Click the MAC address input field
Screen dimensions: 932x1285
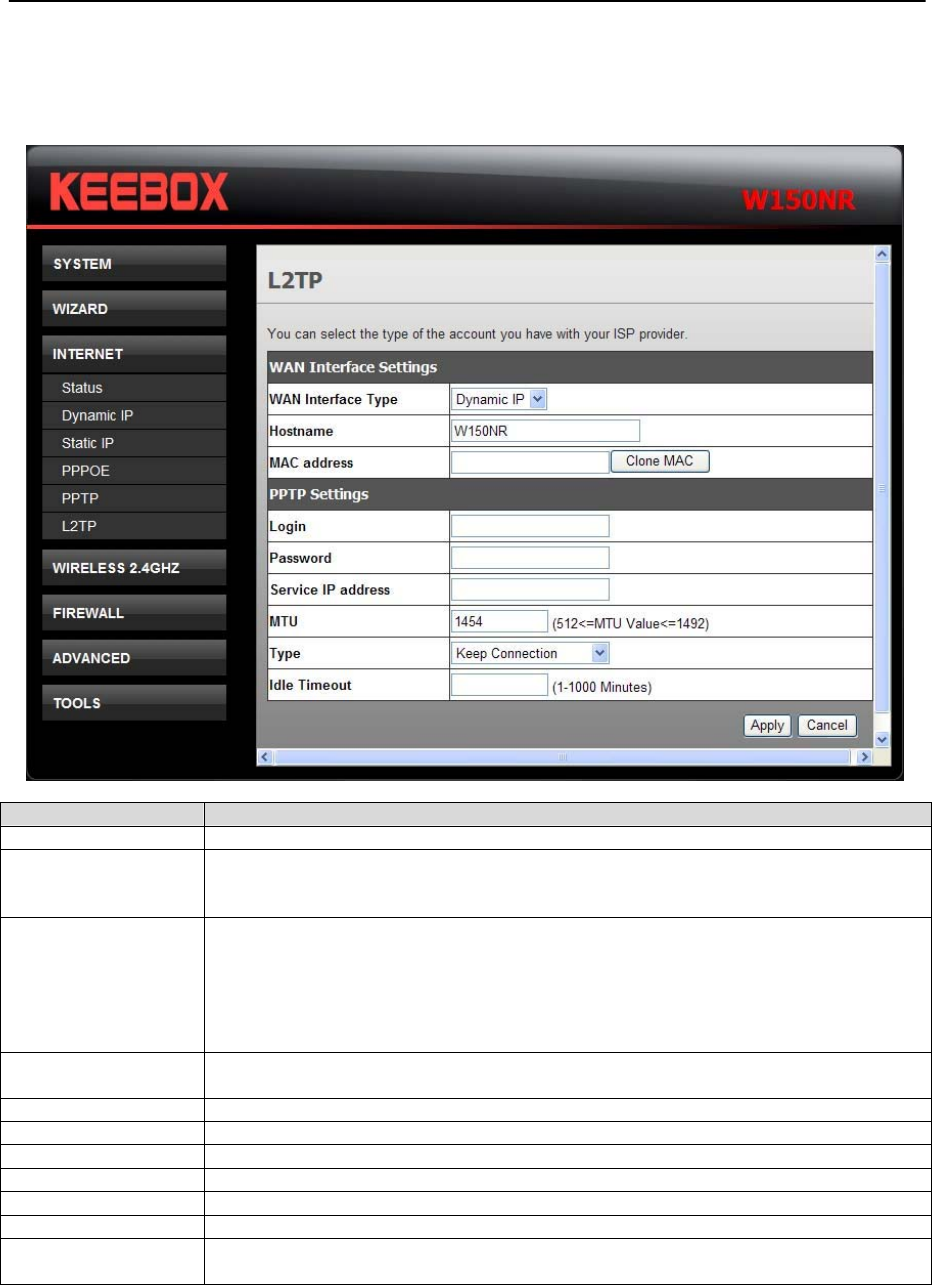530,462
